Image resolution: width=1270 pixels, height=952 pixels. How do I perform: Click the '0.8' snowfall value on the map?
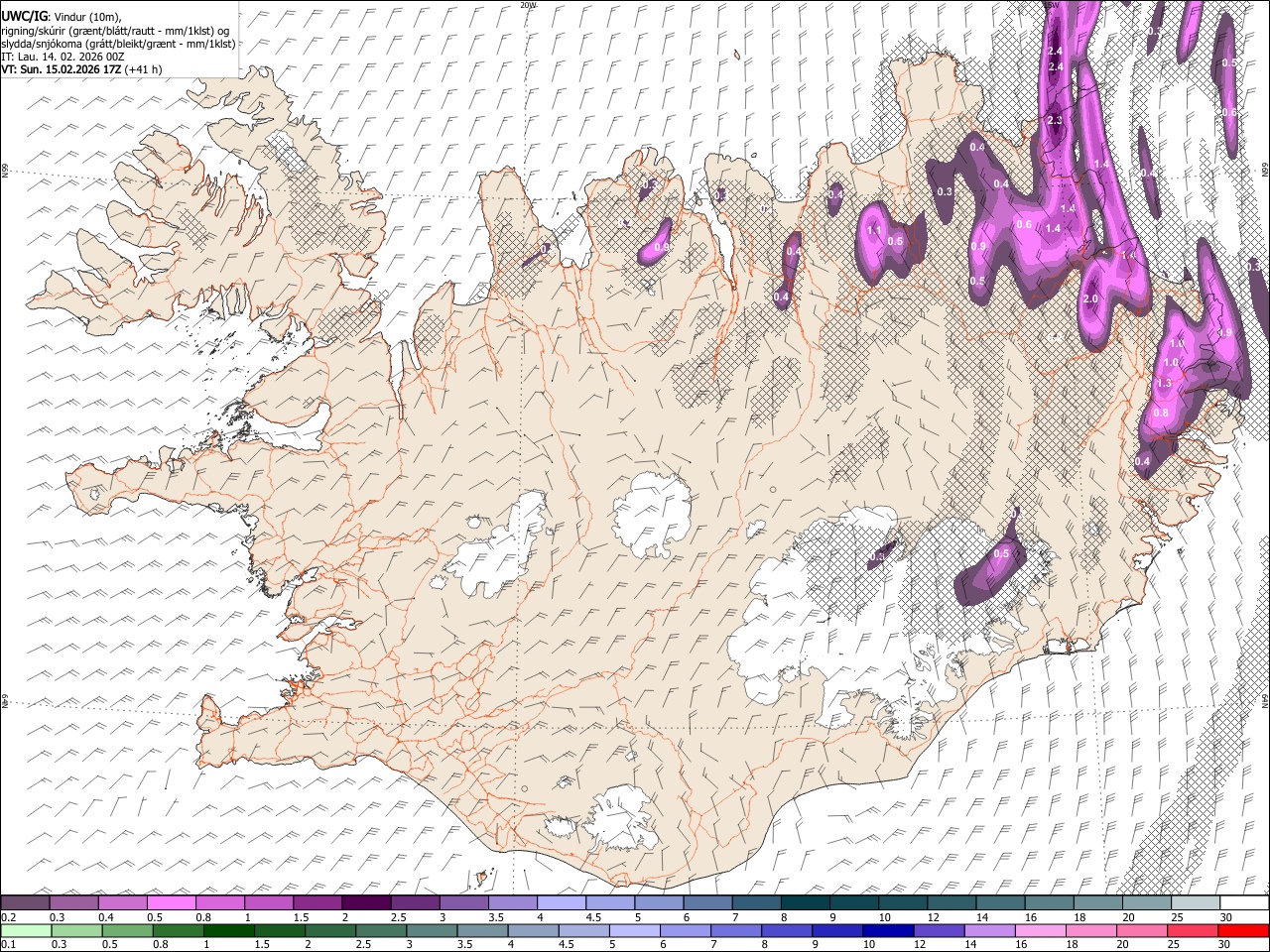click(x=1161, y=413)
